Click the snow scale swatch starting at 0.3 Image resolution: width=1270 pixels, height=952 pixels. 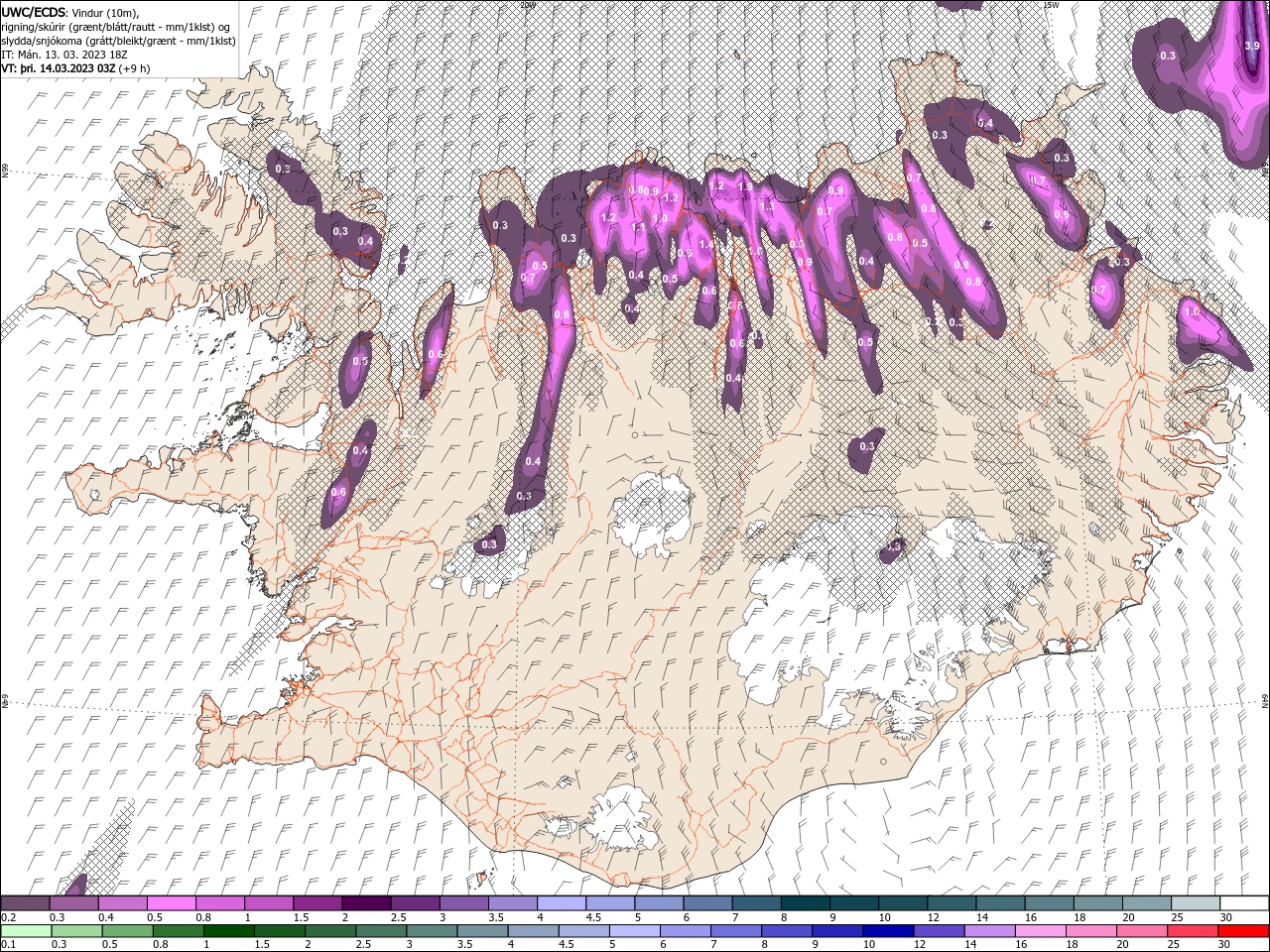[x=74, y=903]
